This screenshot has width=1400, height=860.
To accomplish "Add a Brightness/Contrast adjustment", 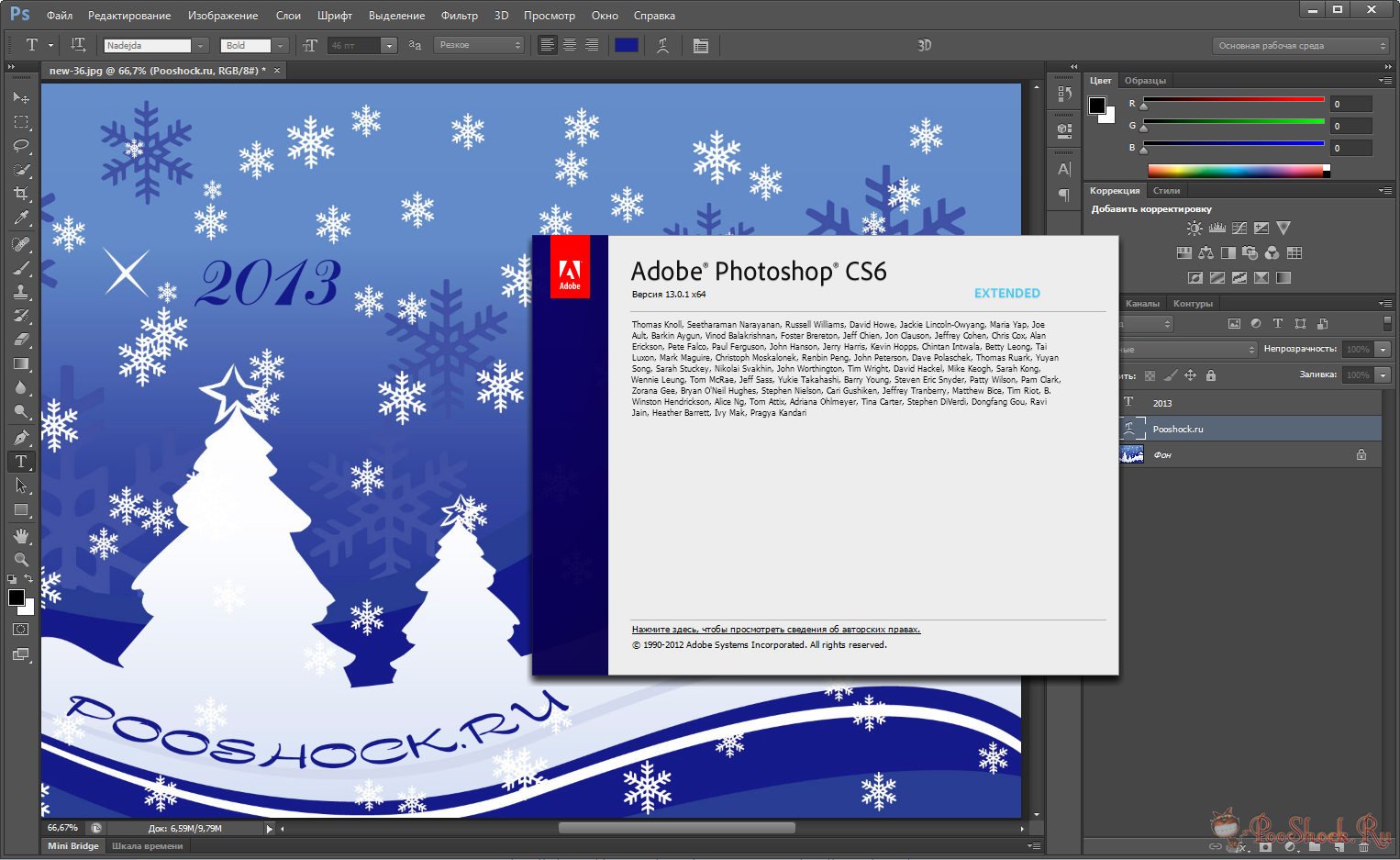I will point(1194,228).
